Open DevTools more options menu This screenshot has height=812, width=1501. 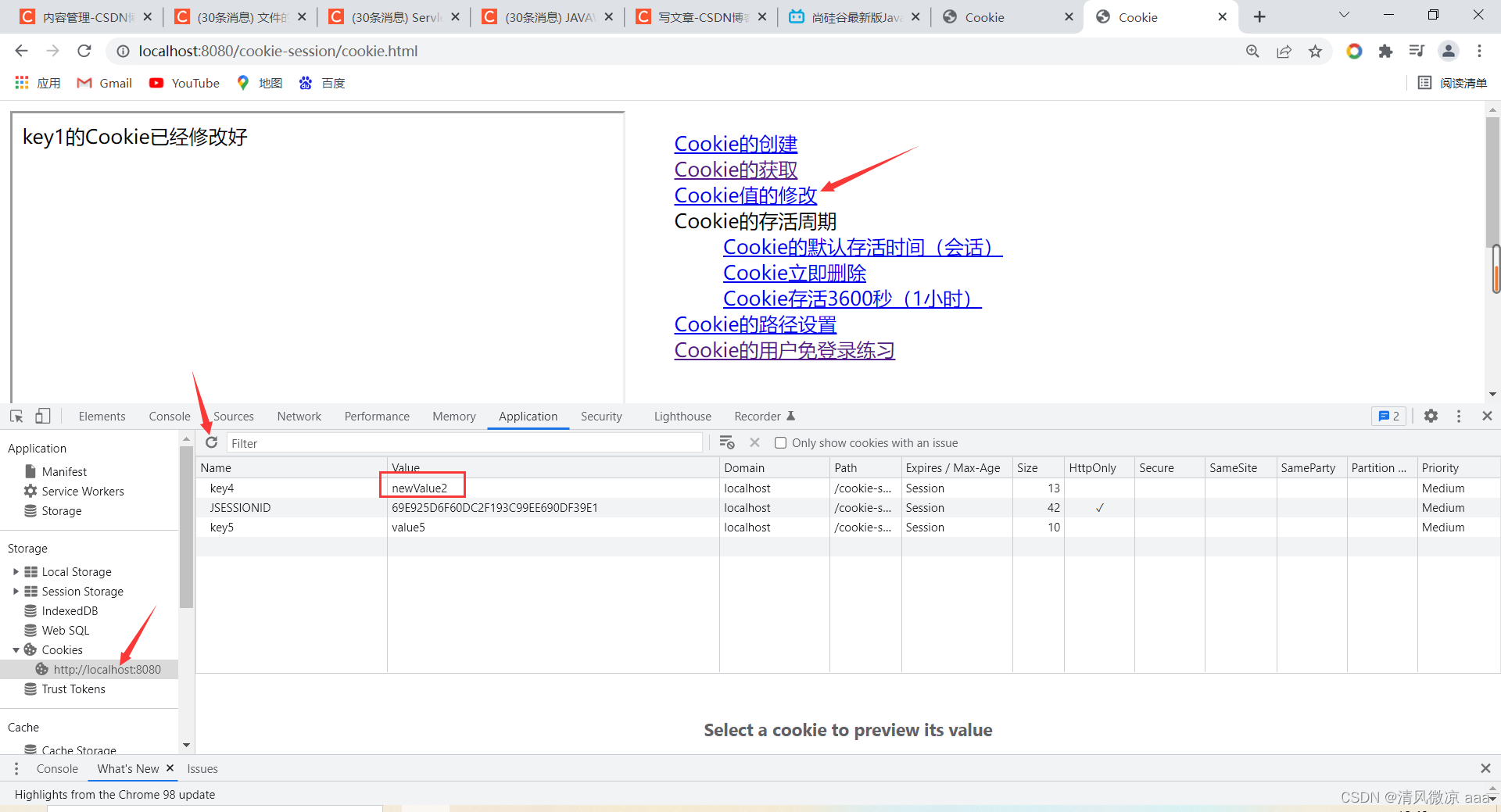pyautogui.click(x=1459, y=417)
